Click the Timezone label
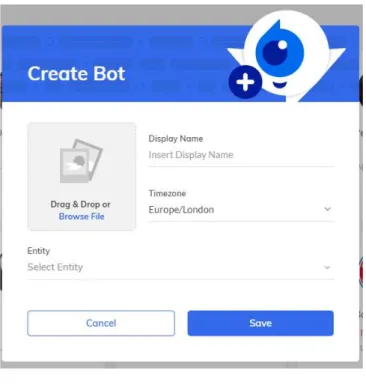The width and height of the screenshot is (366, 388). 167,193
